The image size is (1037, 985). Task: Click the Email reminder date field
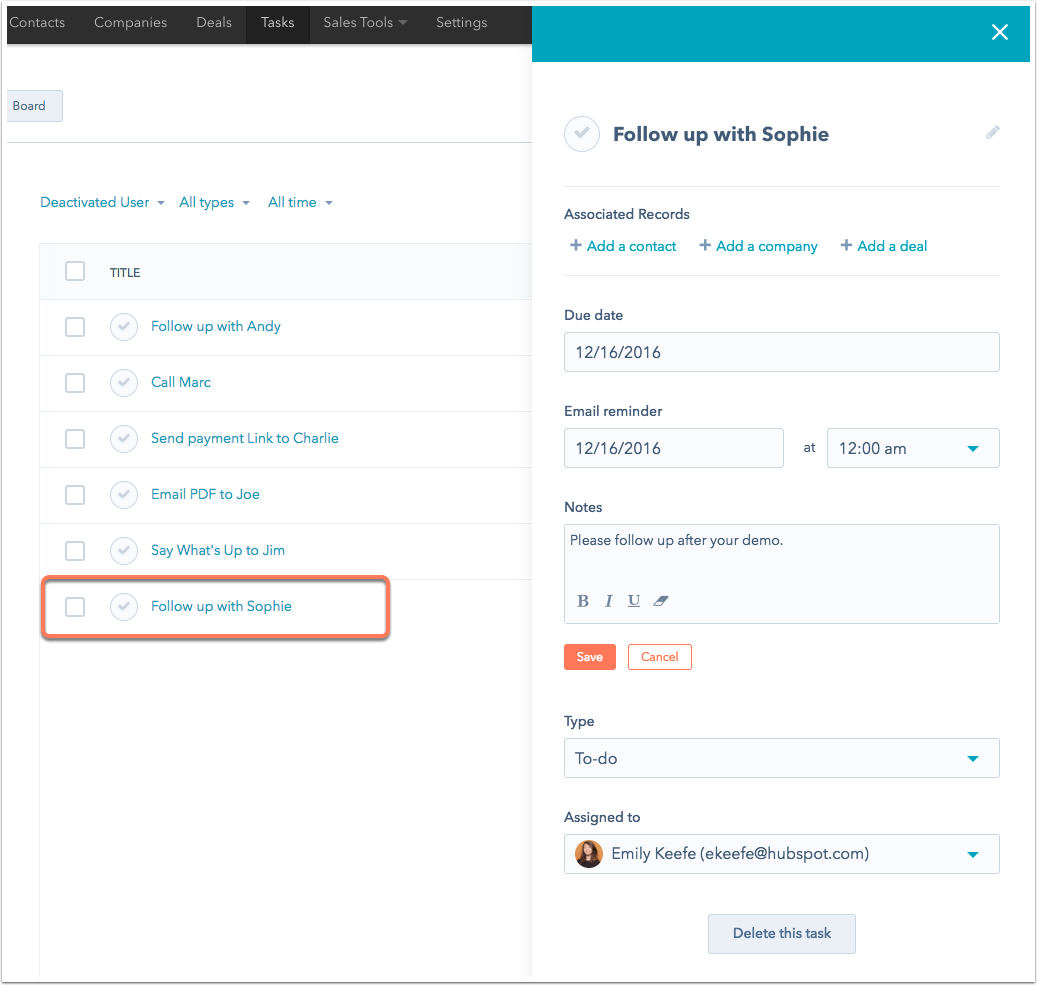673,449
